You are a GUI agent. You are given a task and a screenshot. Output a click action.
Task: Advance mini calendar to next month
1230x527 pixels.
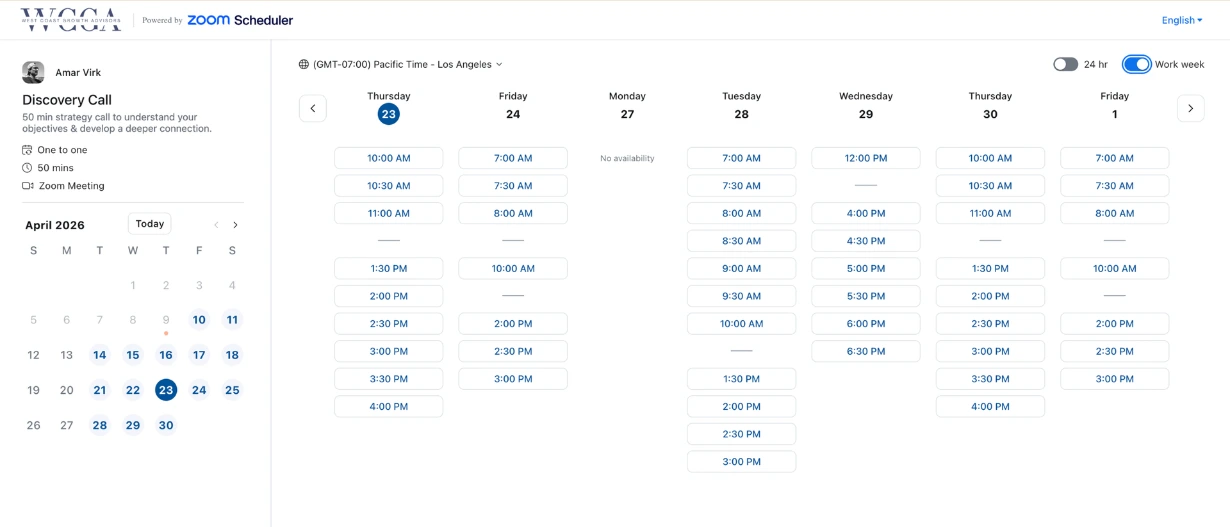236,225
